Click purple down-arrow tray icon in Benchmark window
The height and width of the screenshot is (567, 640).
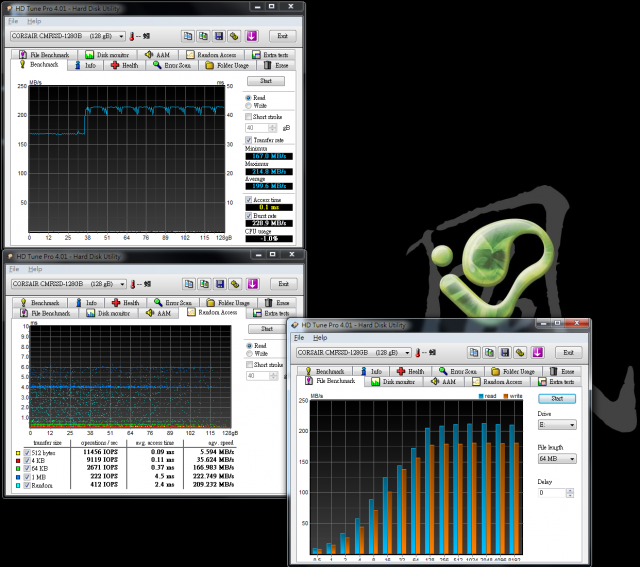[251, 36]
